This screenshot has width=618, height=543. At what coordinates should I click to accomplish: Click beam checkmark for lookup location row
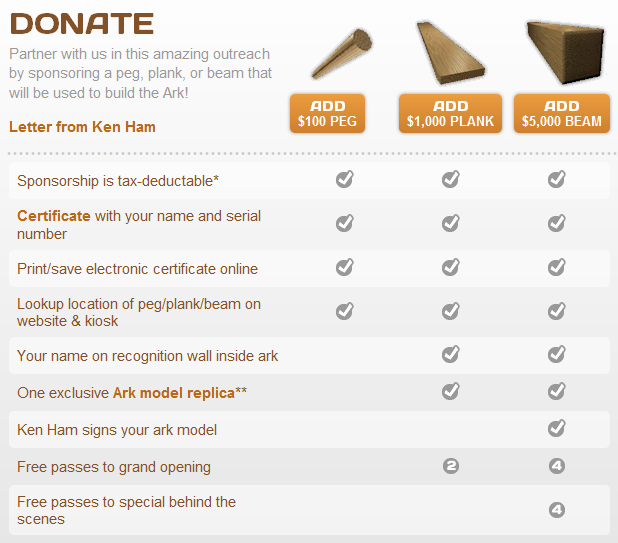coord(557,311)
